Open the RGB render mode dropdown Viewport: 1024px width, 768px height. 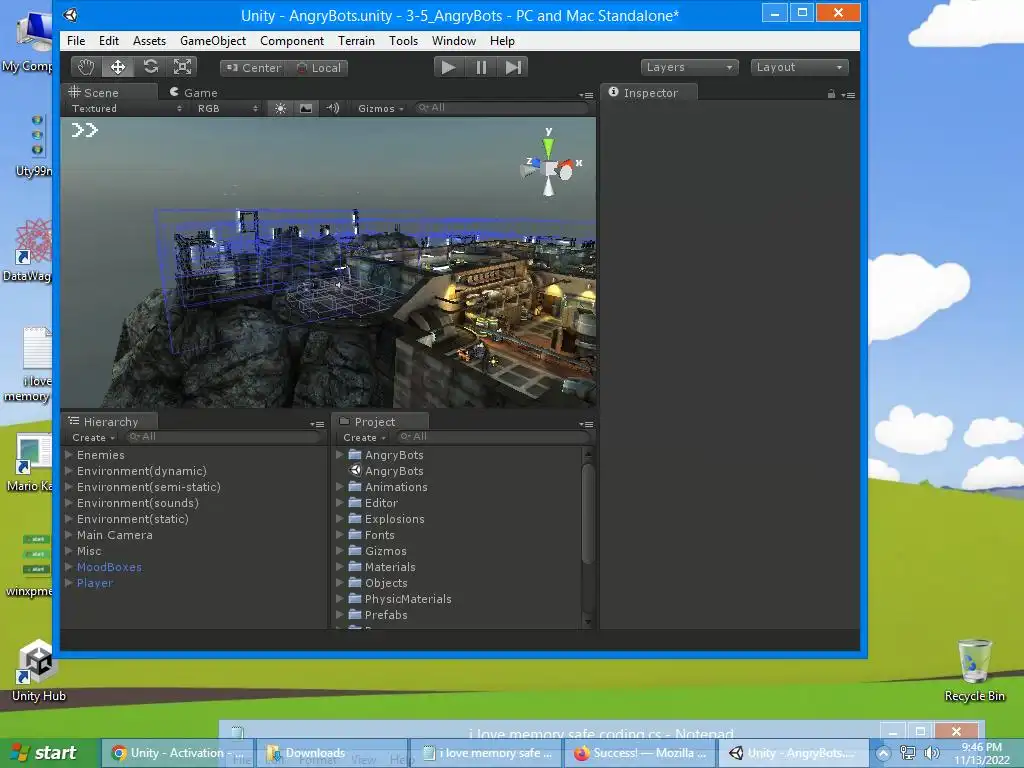(227, 108)
